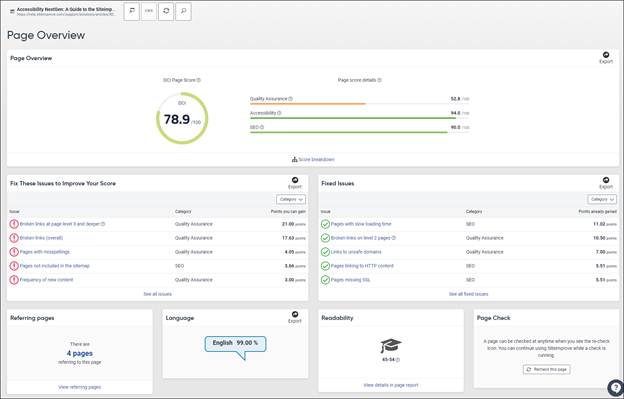
Task: Open Broken links at page level 3 and deeper
Action: [60, 224]
